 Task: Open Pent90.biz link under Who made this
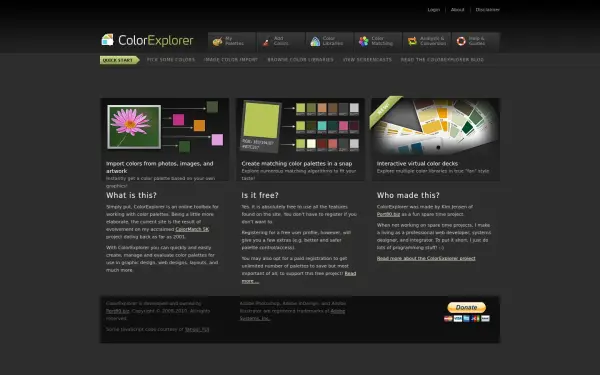click(388, 214)
